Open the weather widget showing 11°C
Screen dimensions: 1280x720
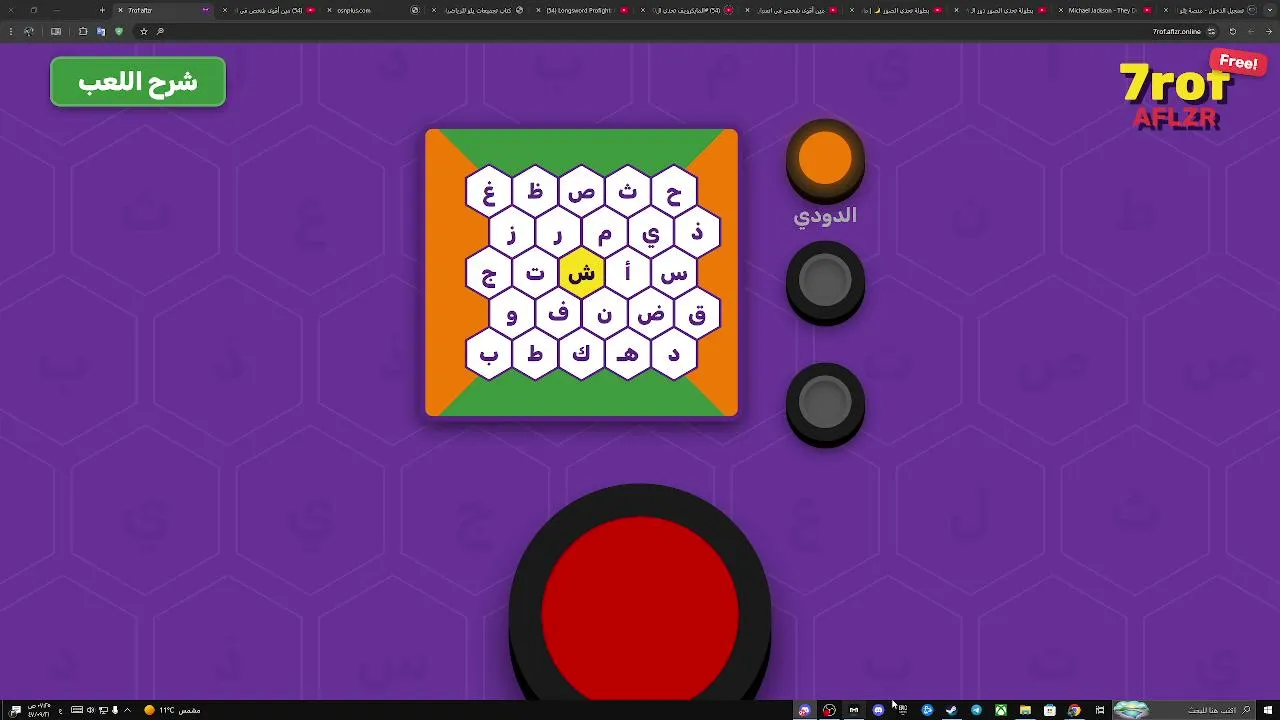click(x=172, y=710)
